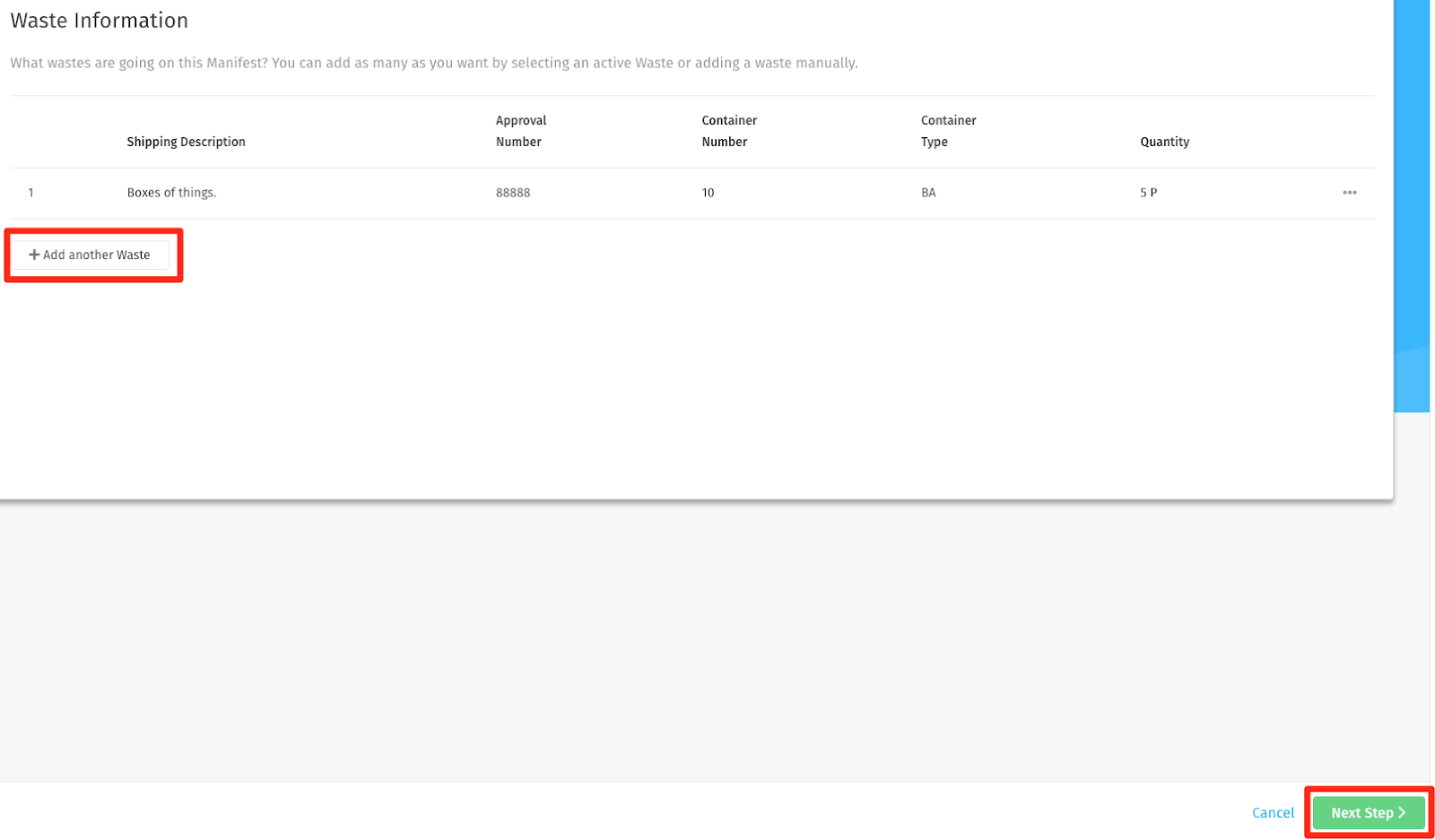Click container type value BA

[928, 193]
